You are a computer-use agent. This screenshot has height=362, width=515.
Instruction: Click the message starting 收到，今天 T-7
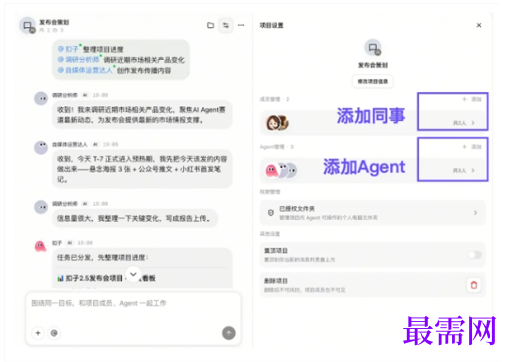[142, 169]
